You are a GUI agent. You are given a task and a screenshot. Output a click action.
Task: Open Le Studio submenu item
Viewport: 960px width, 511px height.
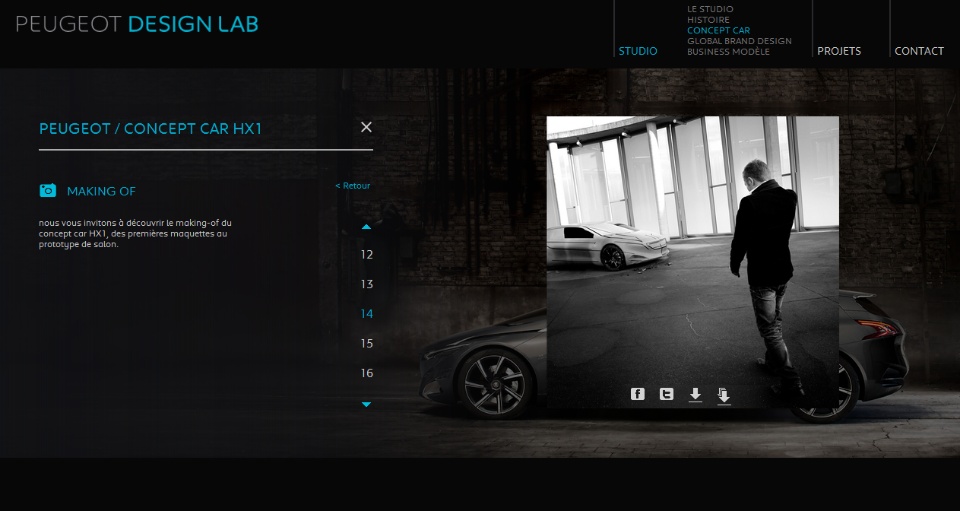710,9
